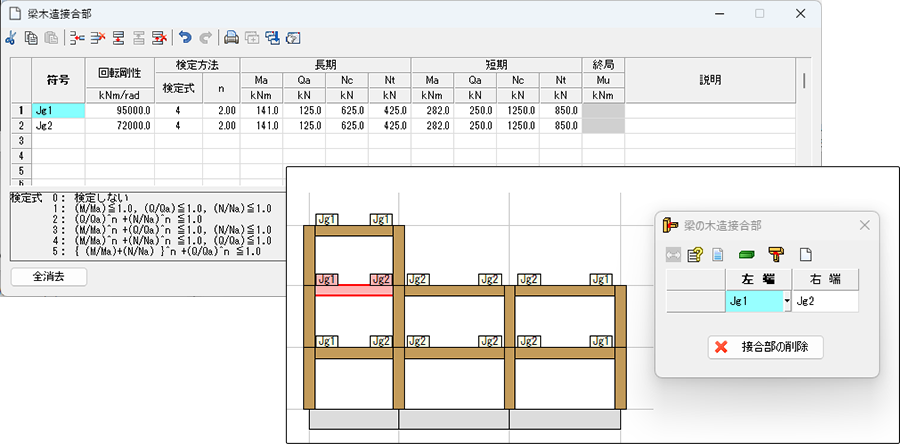The image size is (900, 444).
Task: Click the 右端 Jg2 field
Action: click(x=825, y=300)
